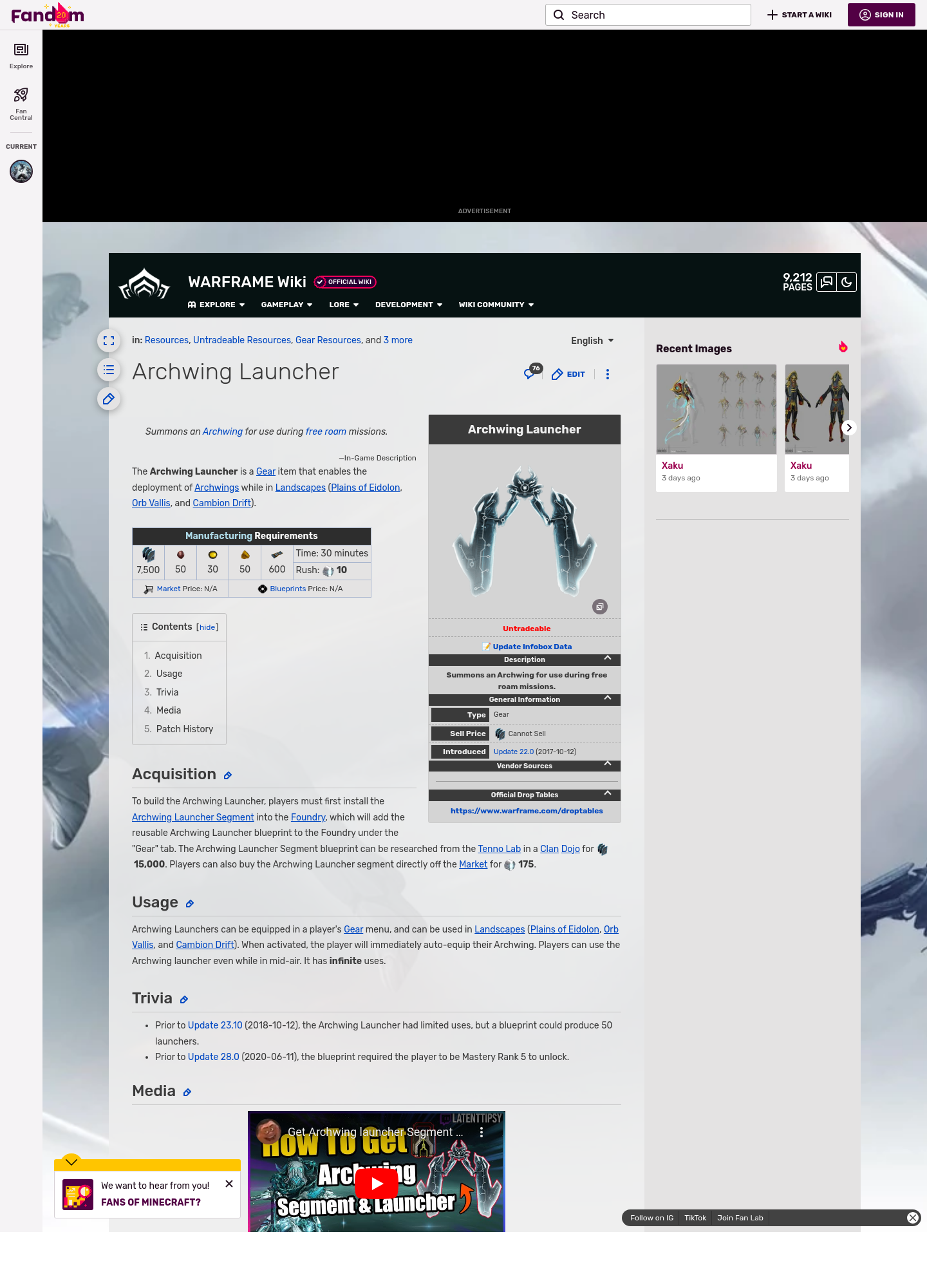927x1288 pixels.
Task: Collapse the General Information infobox section
Action: click(607, 698)
